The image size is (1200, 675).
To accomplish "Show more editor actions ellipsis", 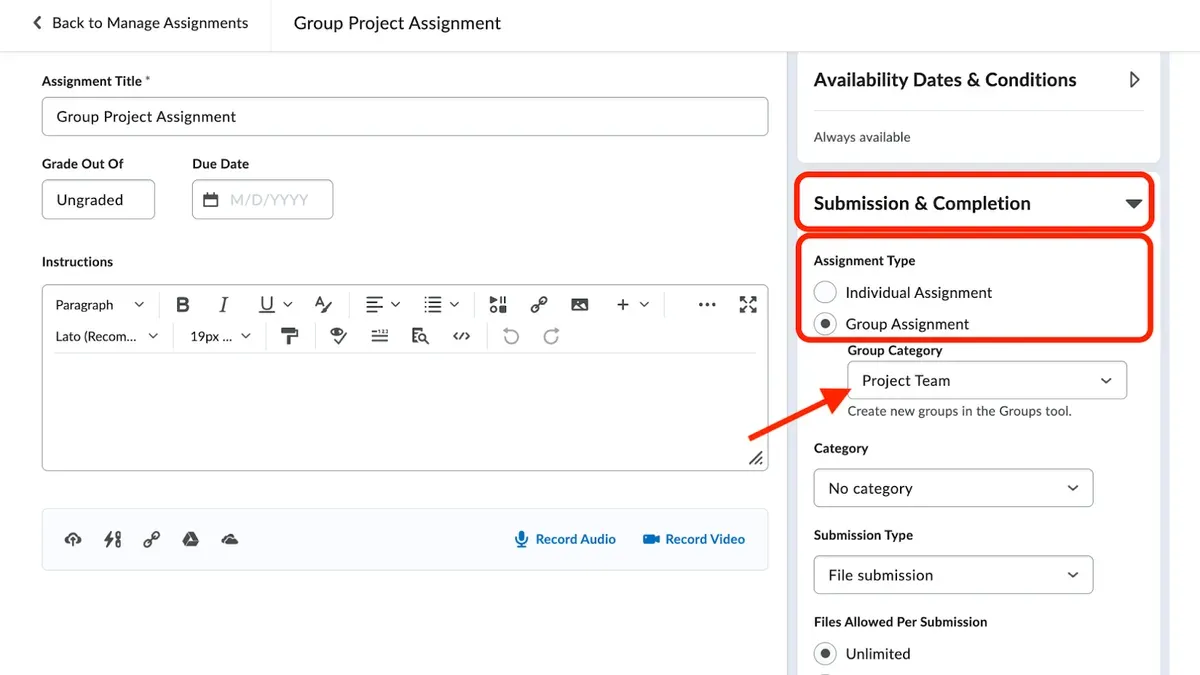I will 707,305.
